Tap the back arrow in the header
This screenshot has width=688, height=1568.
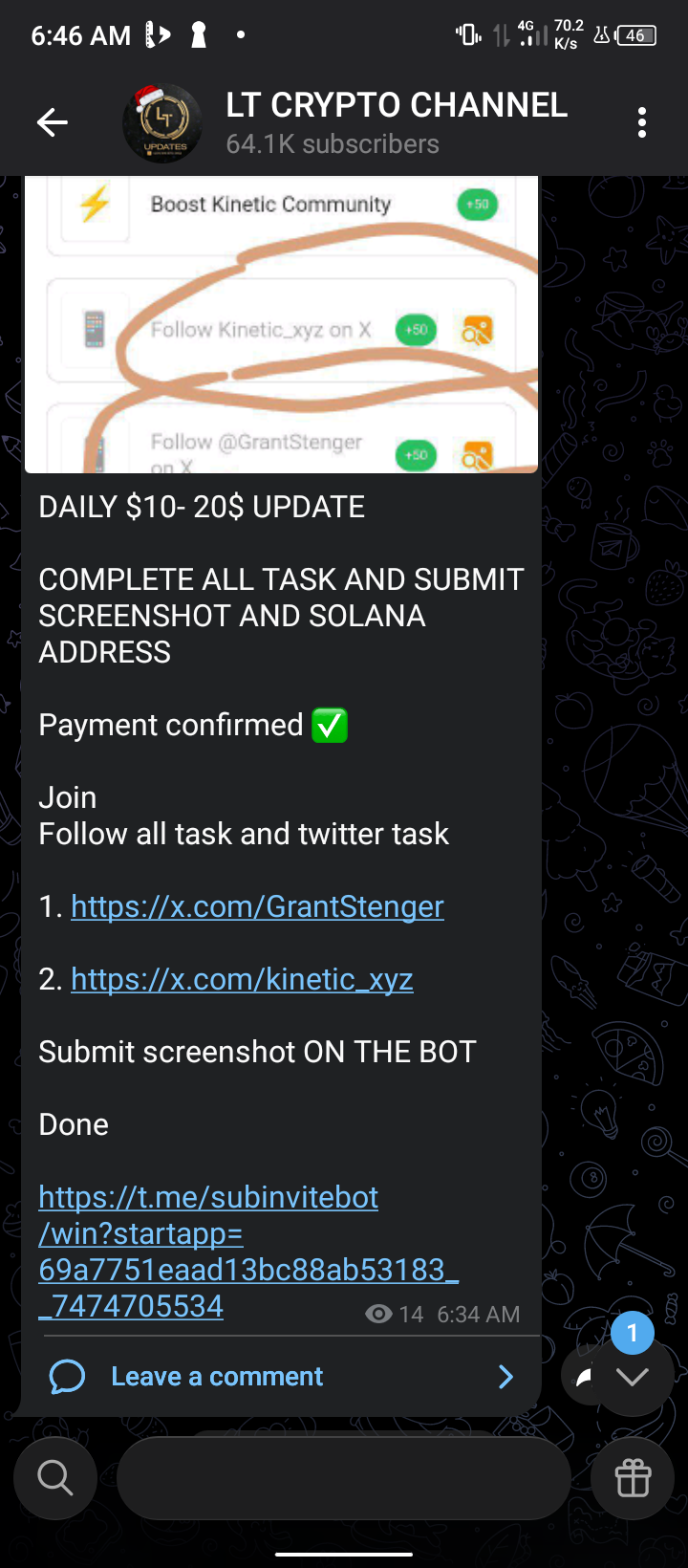pos(52,122)
